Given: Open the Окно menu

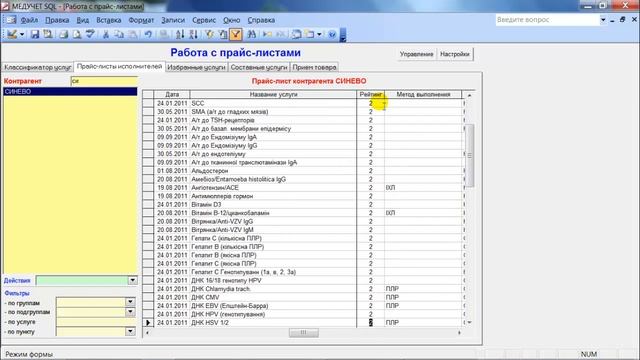Looking at the screenshot, I should [x=231, y=20].
